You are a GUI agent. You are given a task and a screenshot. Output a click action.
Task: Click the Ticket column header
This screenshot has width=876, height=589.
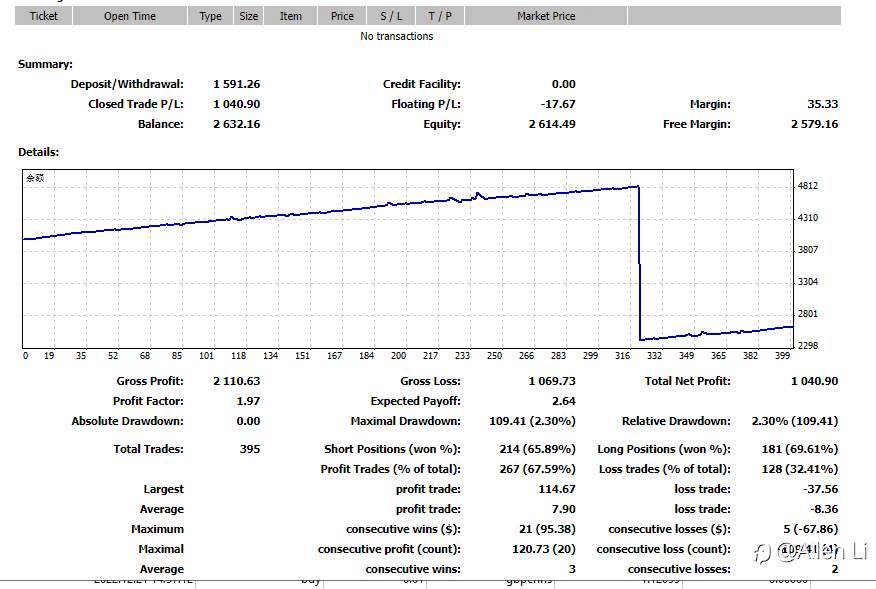[44, 16]
